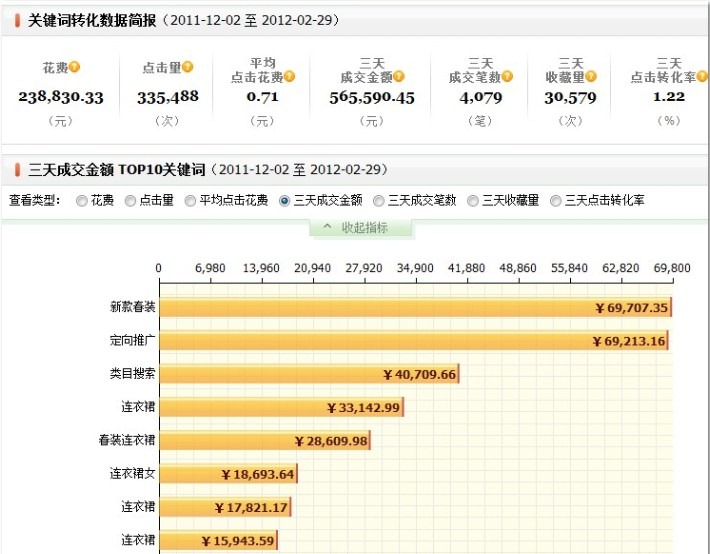Click the 春装连衣裙 keyword label
The width and height of the screenshot is (710, 554).
tap(127, 440)
